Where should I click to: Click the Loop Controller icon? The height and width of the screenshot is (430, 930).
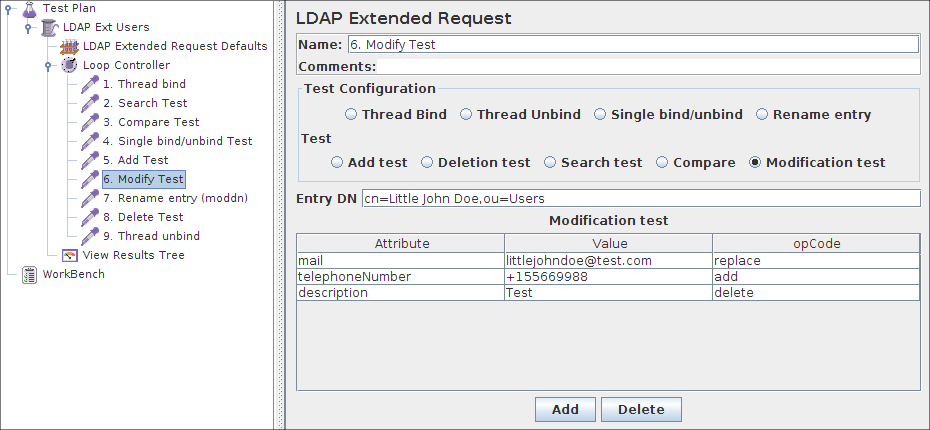coord(69,66)
